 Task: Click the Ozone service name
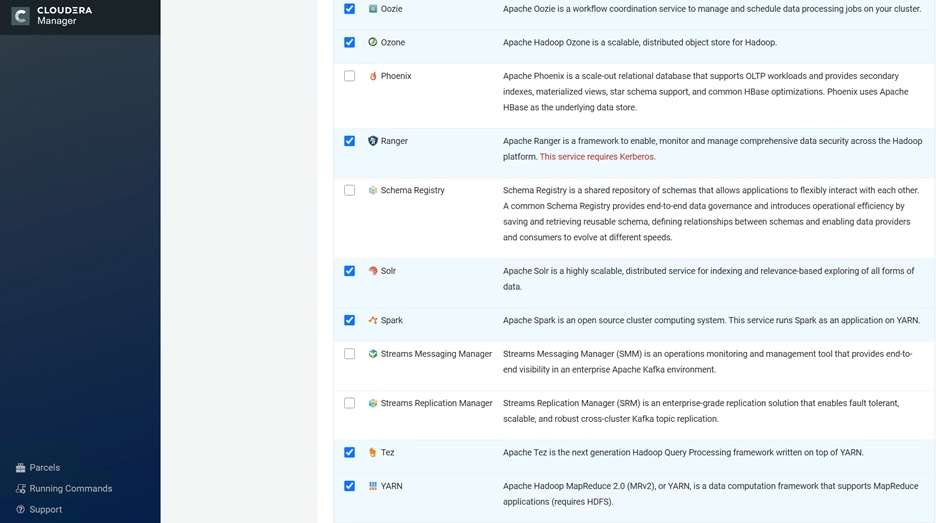393,42
